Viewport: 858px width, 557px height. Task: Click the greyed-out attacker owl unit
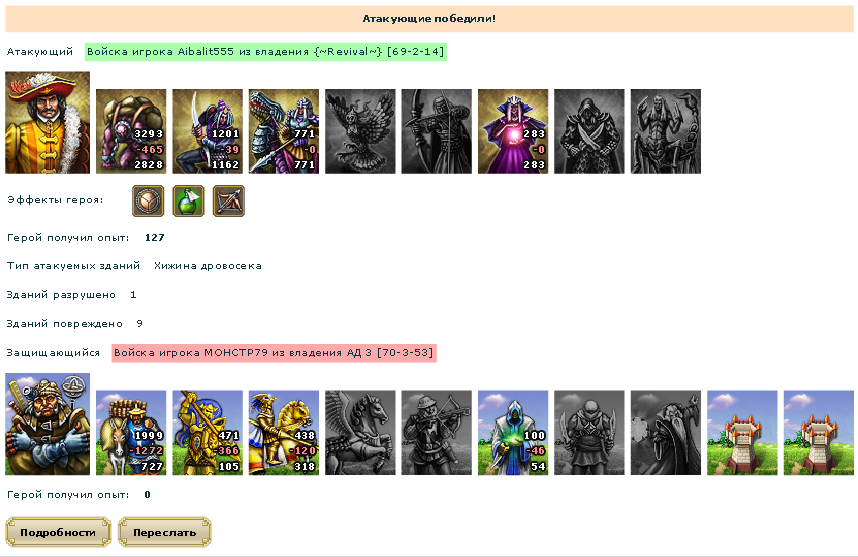click(360, 131)
